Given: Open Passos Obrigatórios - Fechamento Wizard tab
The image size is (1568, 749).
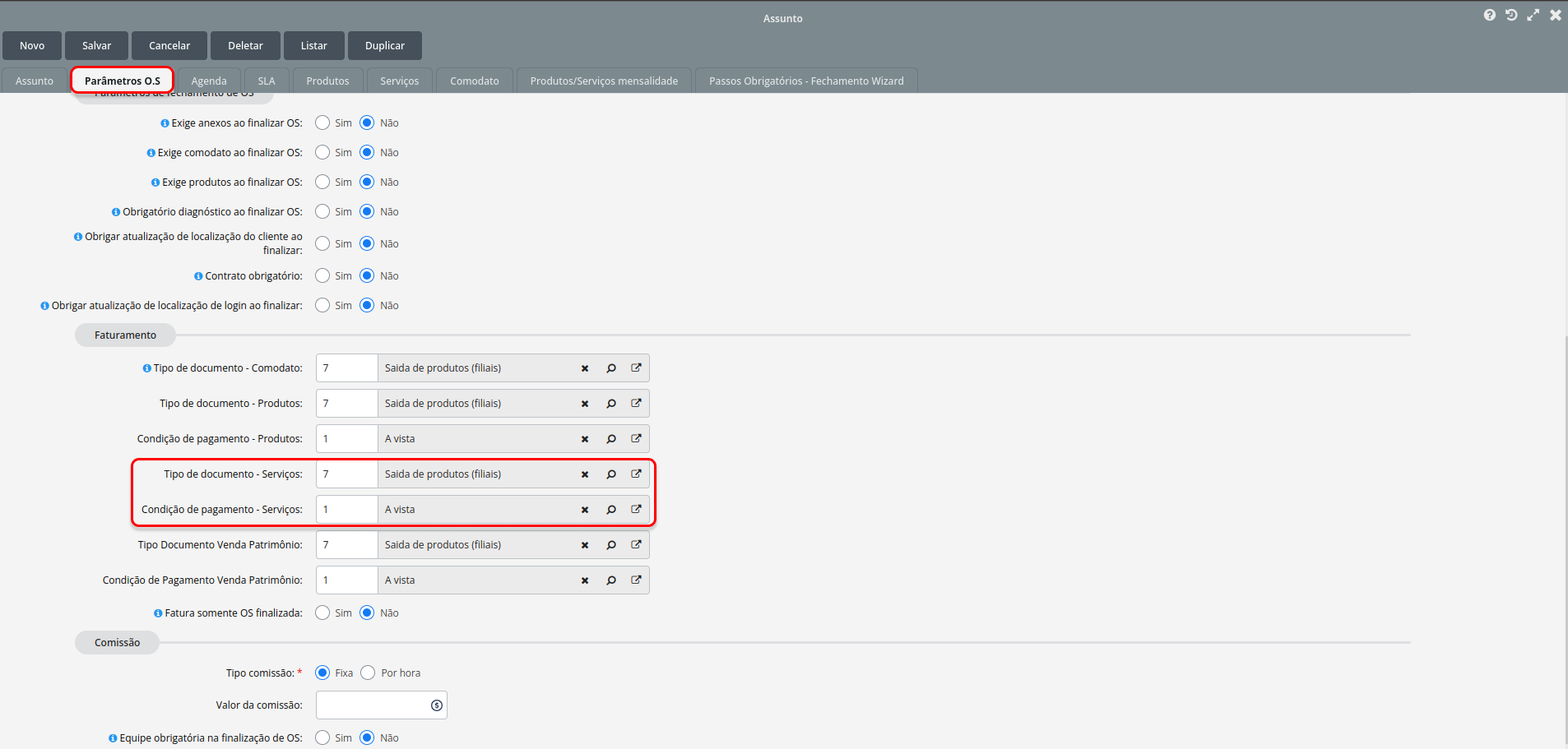Looking at the screenshot, I should (x=806, y=81).
